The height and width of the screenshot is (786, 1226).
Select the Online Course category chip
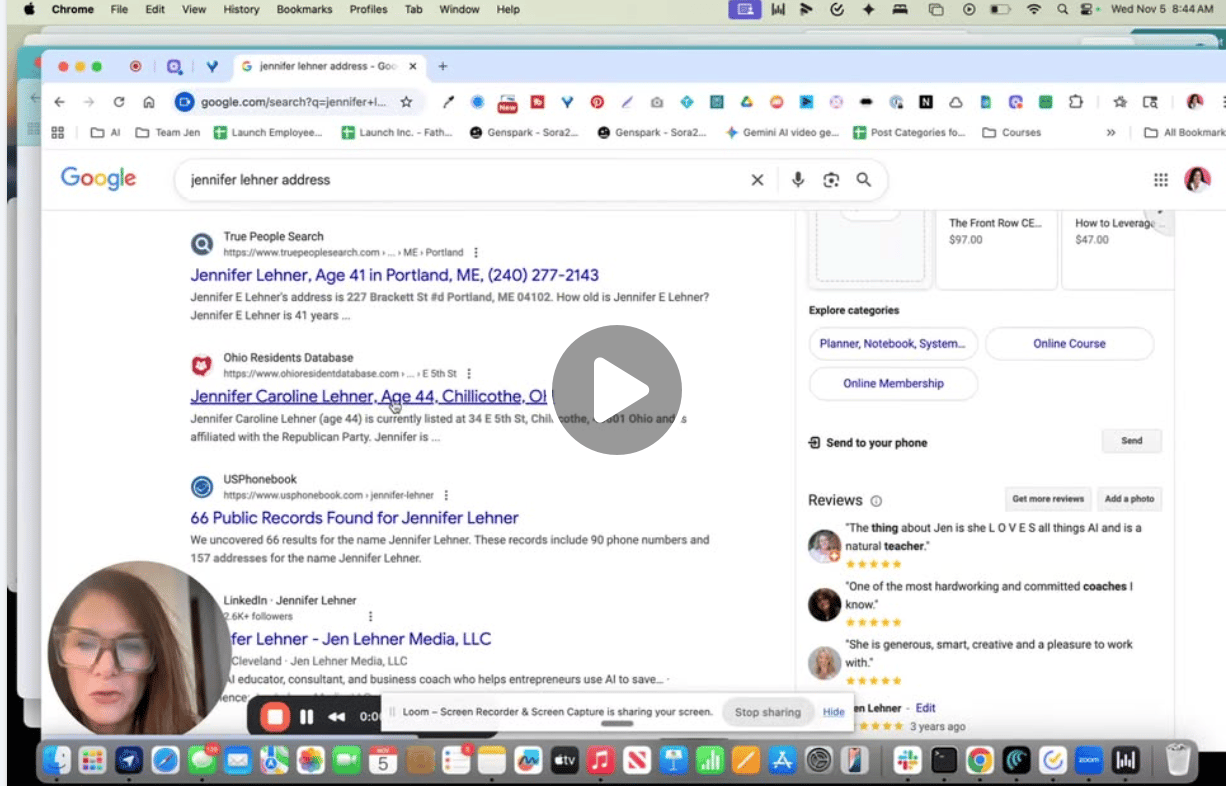1069,343
